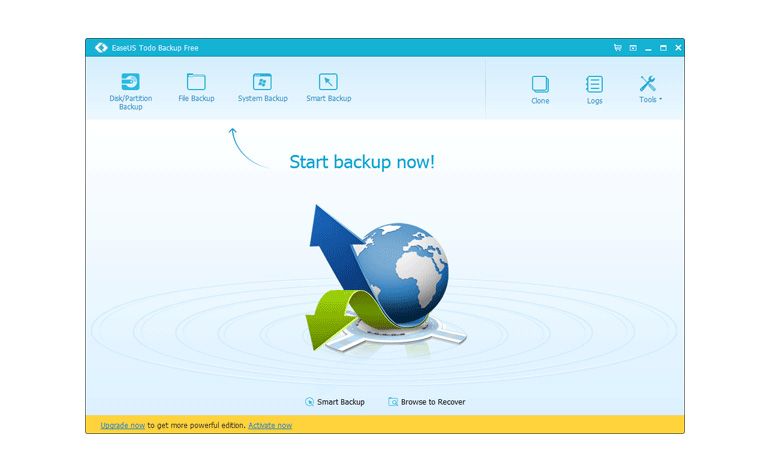Follow the Upgrade now link
Viewport: 770px width, 472px height.
[x=122, y=425]
